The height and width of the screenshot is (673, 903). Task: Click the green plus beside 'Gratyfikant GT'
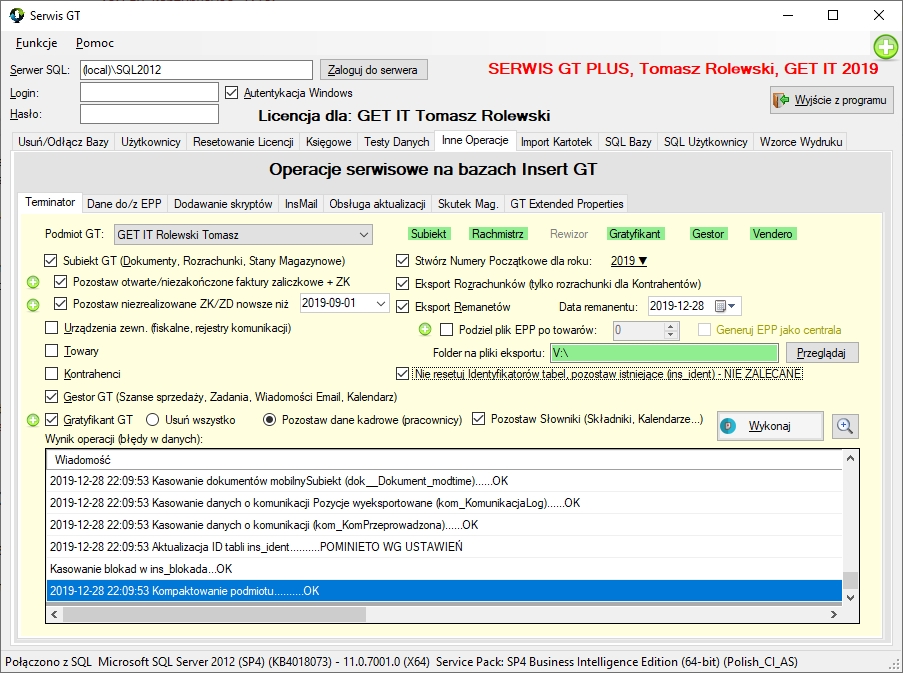33,420
